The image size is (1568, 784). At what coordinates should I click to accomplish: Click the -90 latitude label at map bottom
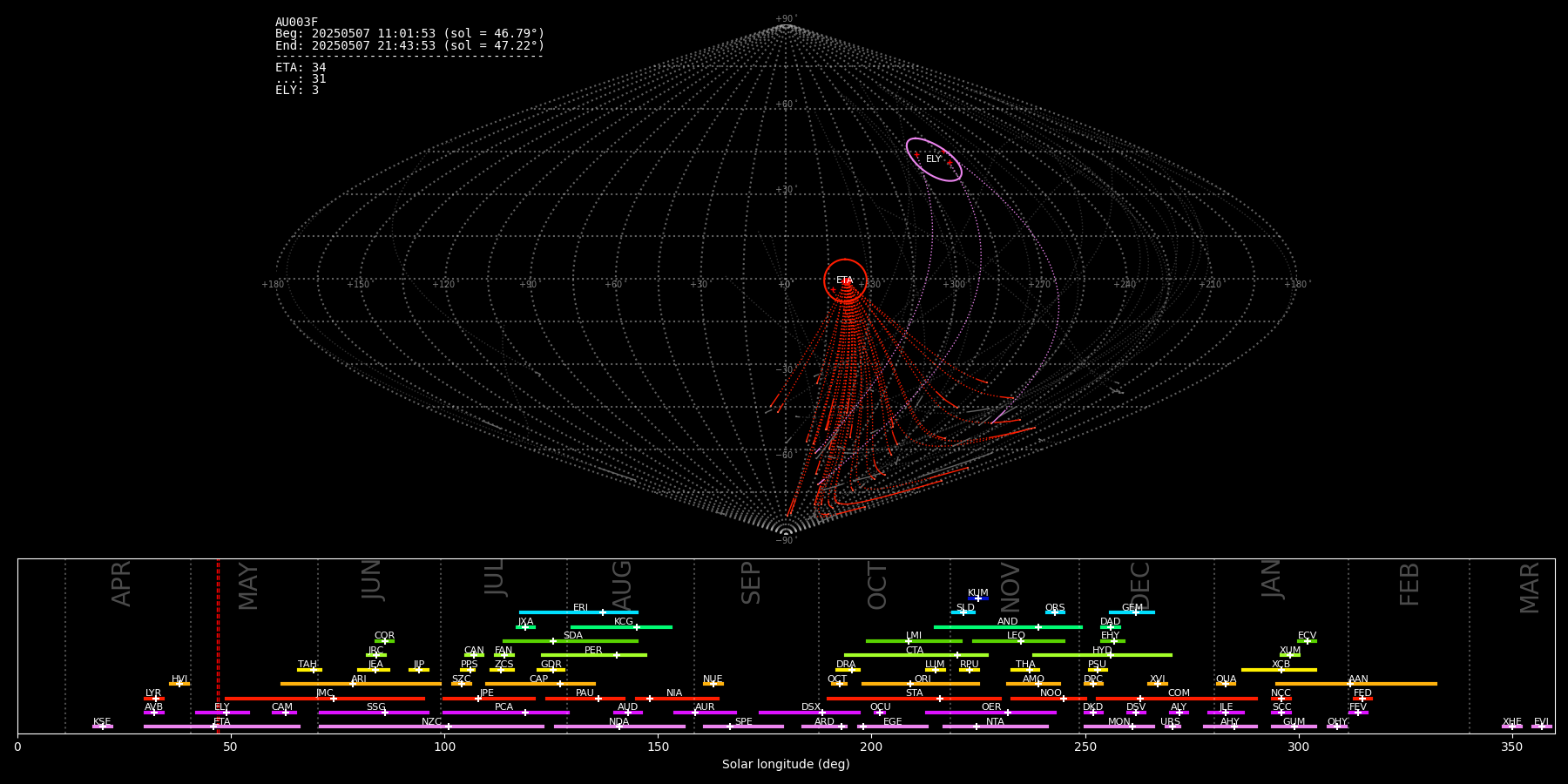tap(785, 541)
